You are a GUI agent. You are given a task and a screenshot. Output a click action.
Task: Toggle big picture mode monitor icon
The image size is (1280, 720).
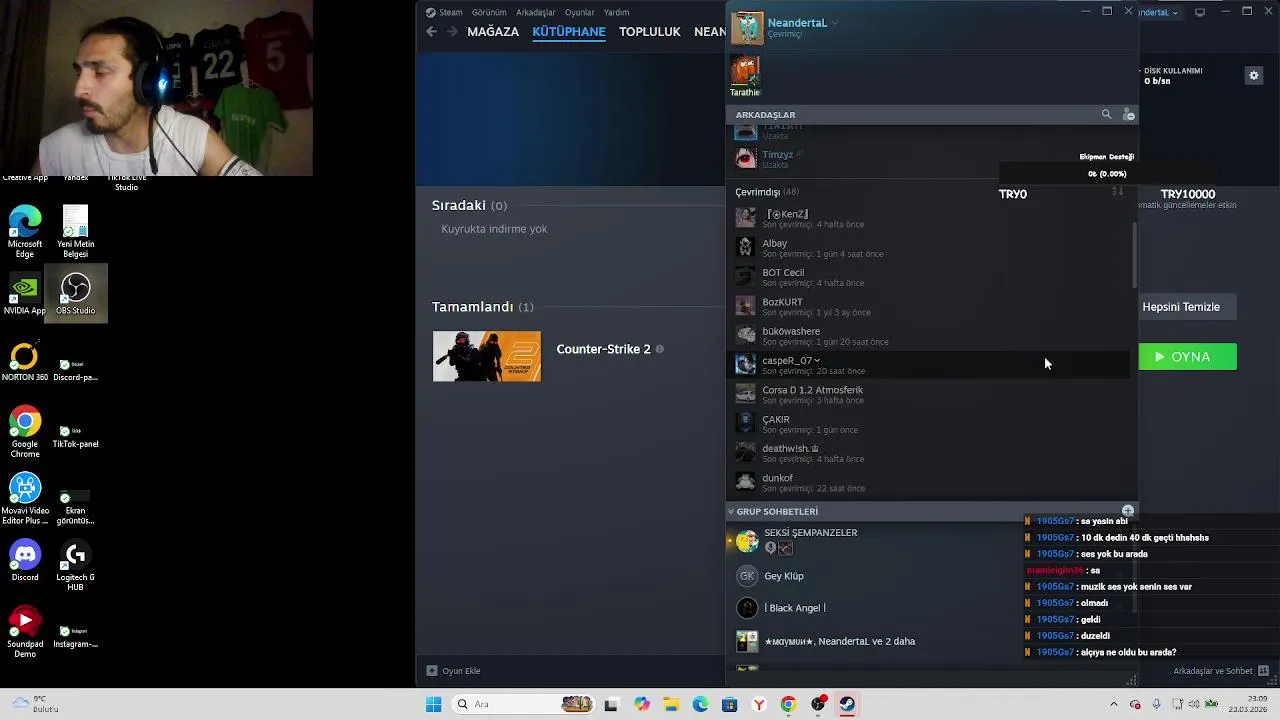coord(1200,12)
